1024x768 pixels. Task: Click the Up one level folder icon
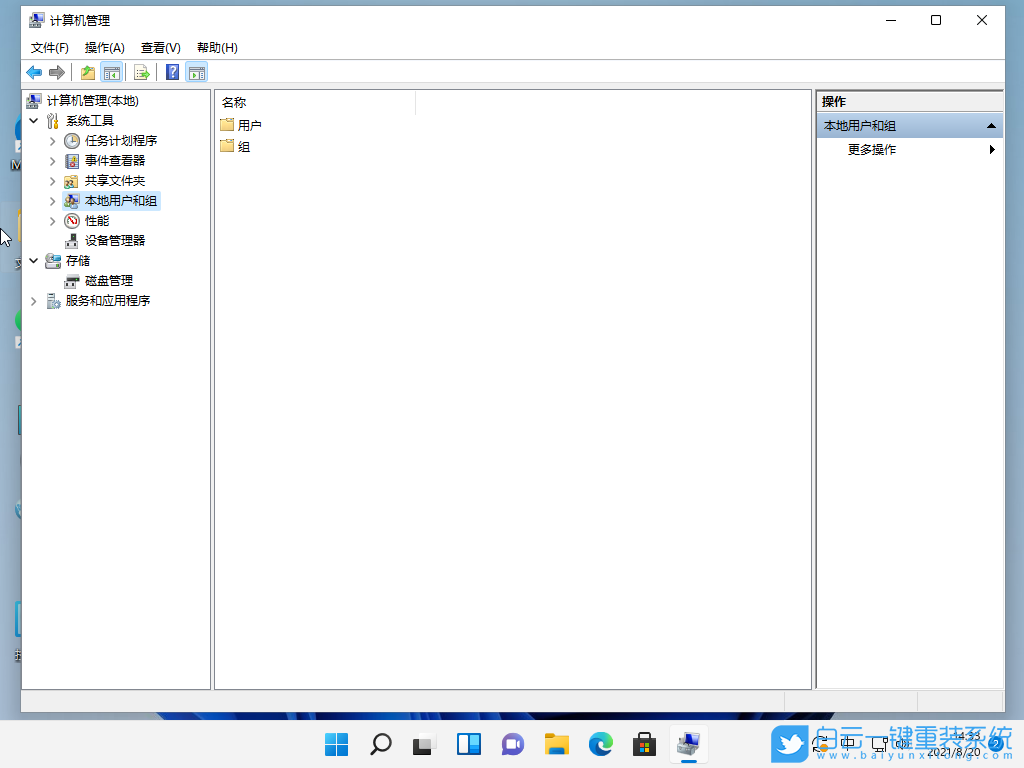87,71
